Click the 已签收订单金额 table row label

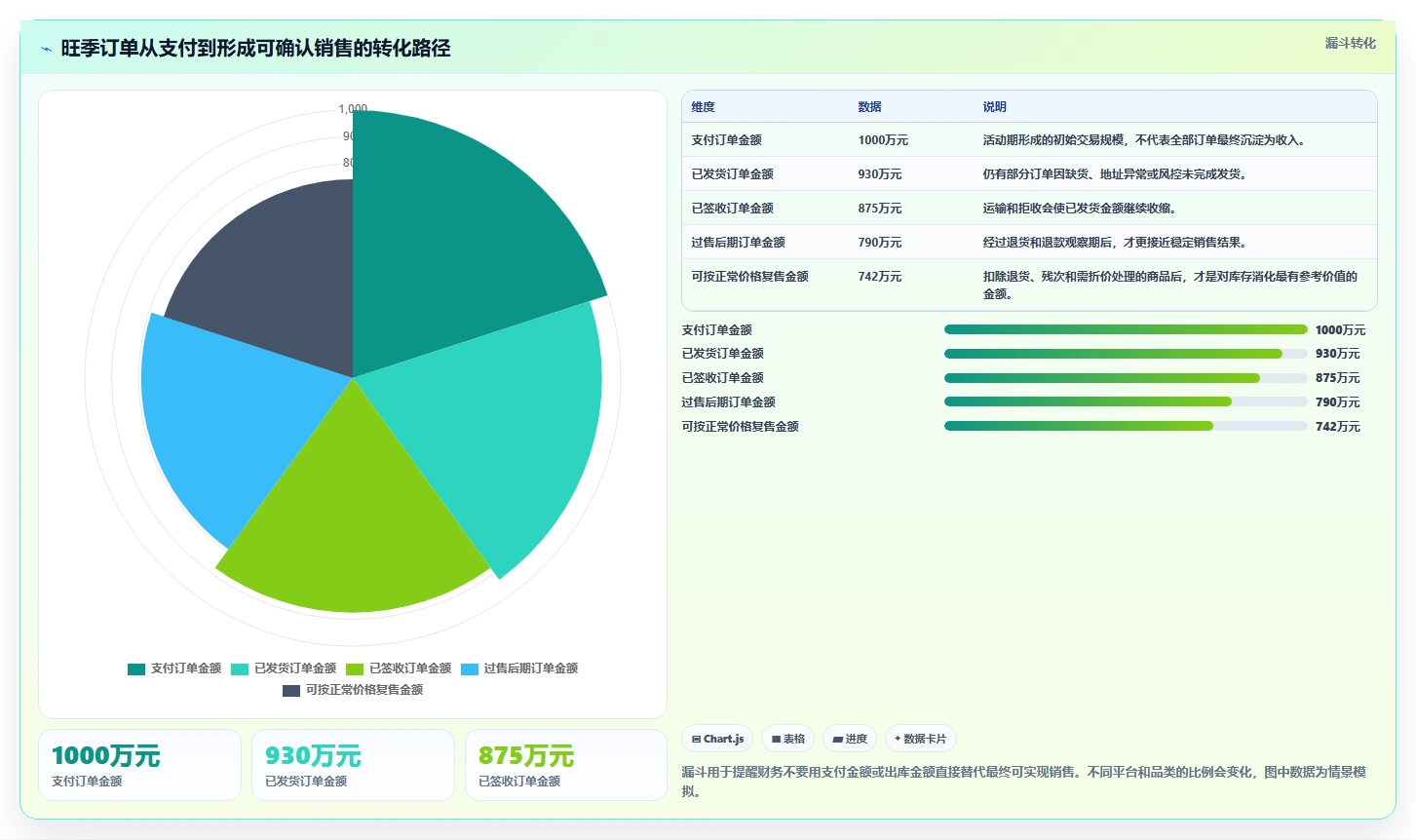[x=732, y=209]
